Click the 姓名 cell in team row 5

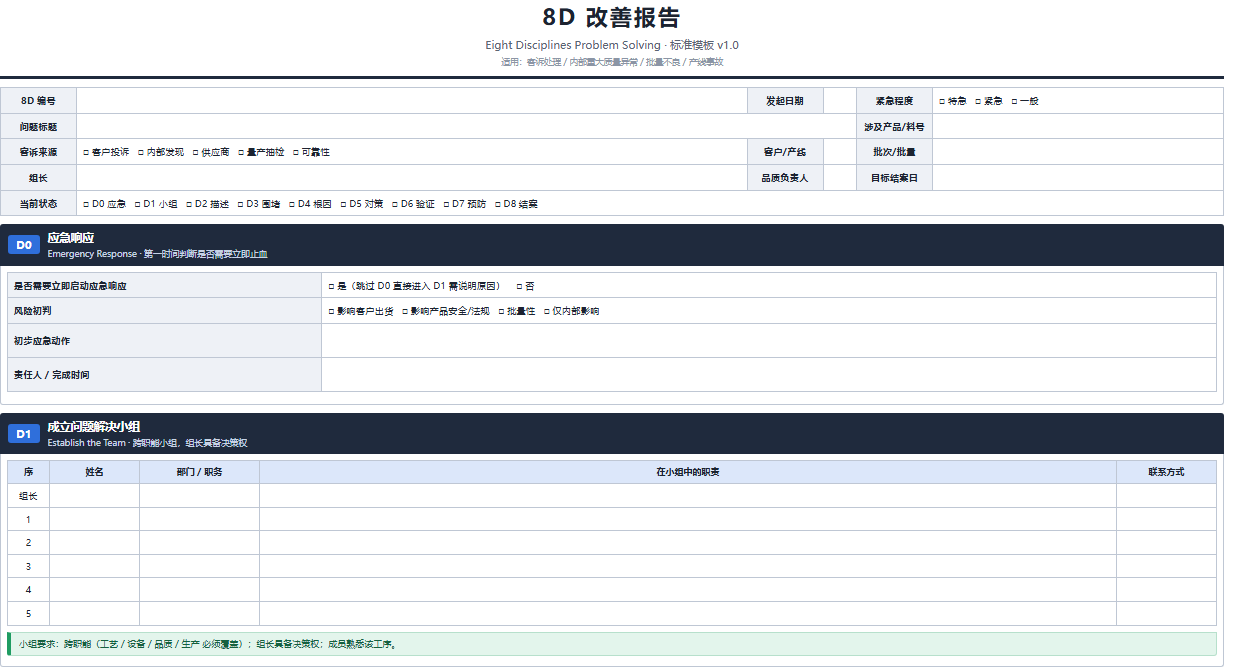tap(95, 614)
